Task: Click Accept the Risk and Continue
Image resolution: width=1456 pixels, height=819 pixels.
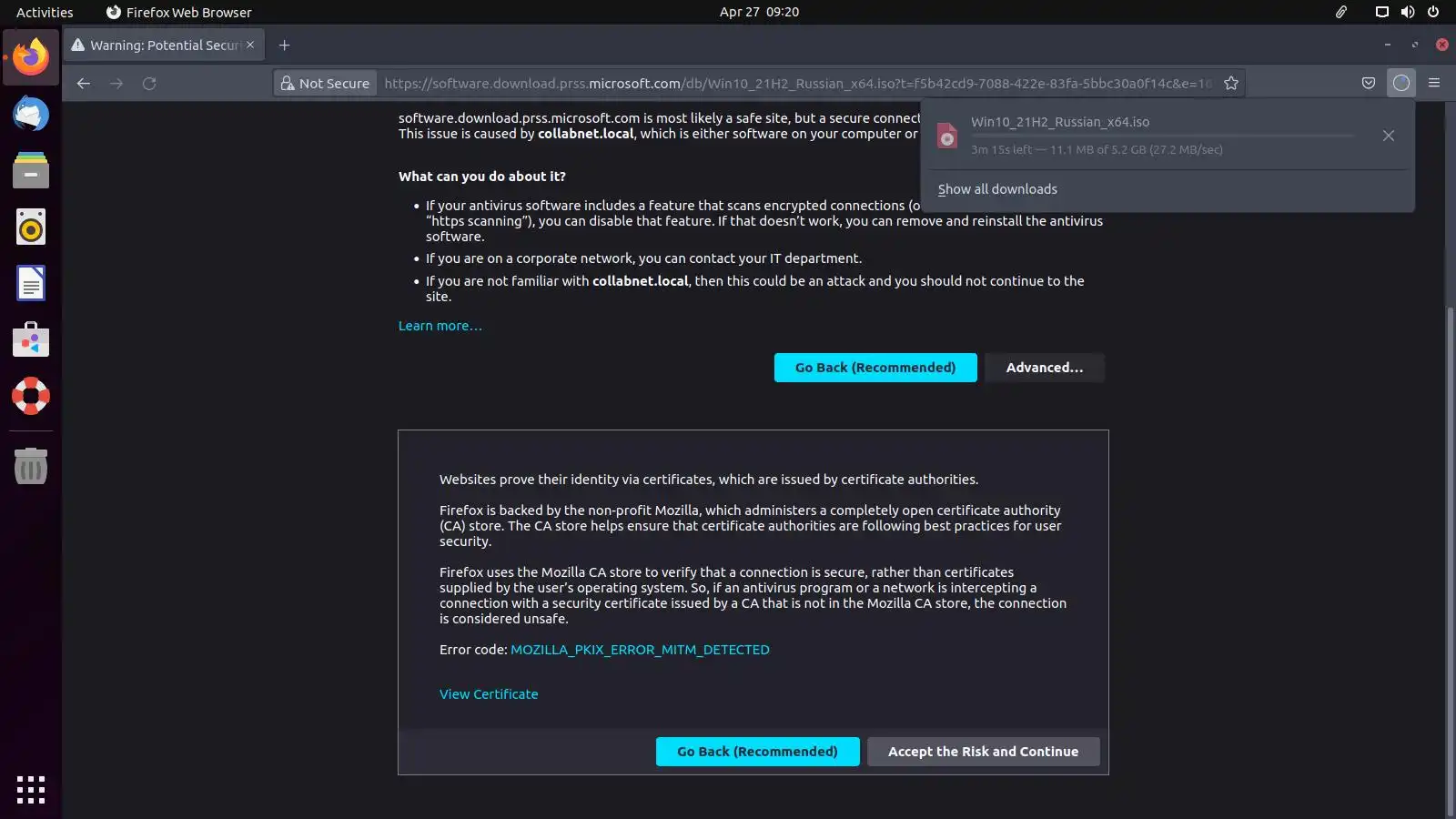Action: point(983,752)
